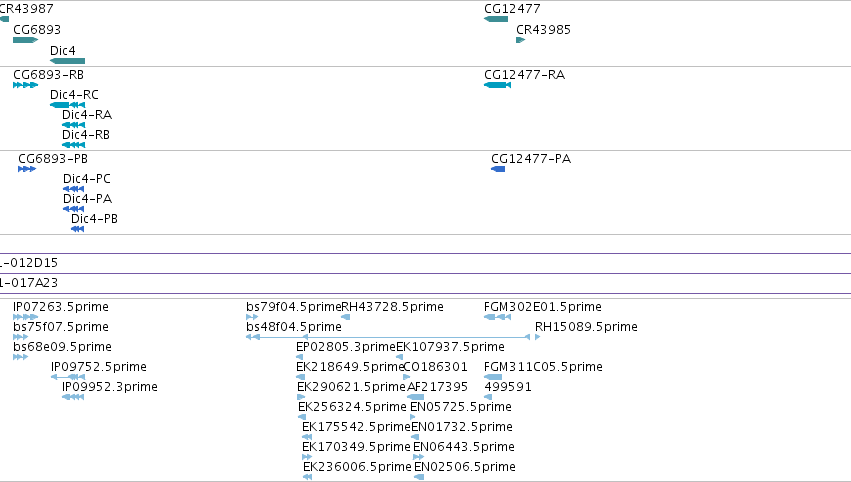The width and height of the screenshot is (851, 482).
Task: Click the Dic4 gene arrow glyph
Action: (67, 61)
